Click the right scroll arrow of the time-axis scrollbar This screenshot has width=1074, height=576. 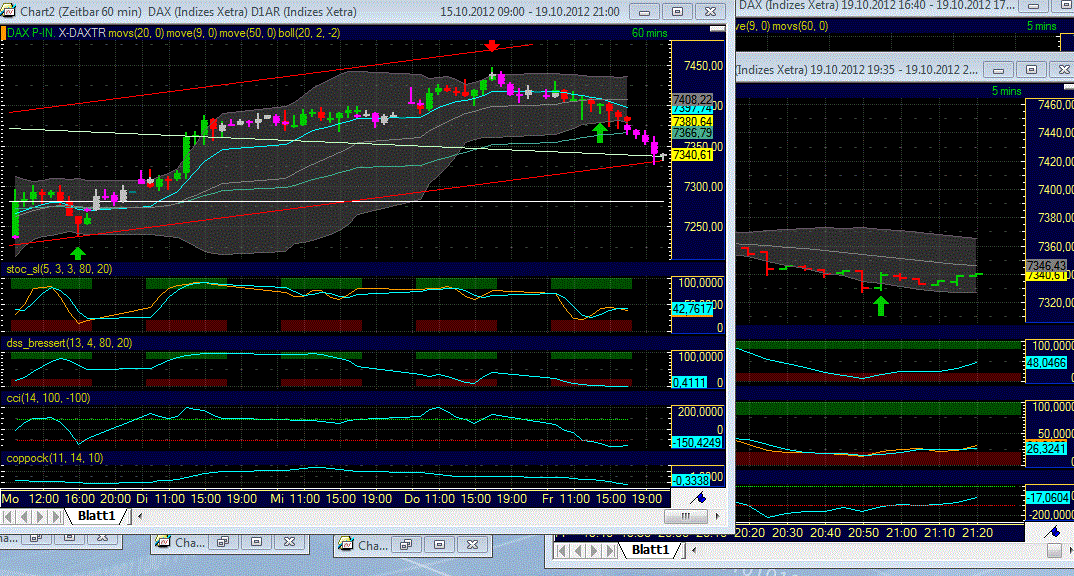pyautogui.click(x=716, y=516)
